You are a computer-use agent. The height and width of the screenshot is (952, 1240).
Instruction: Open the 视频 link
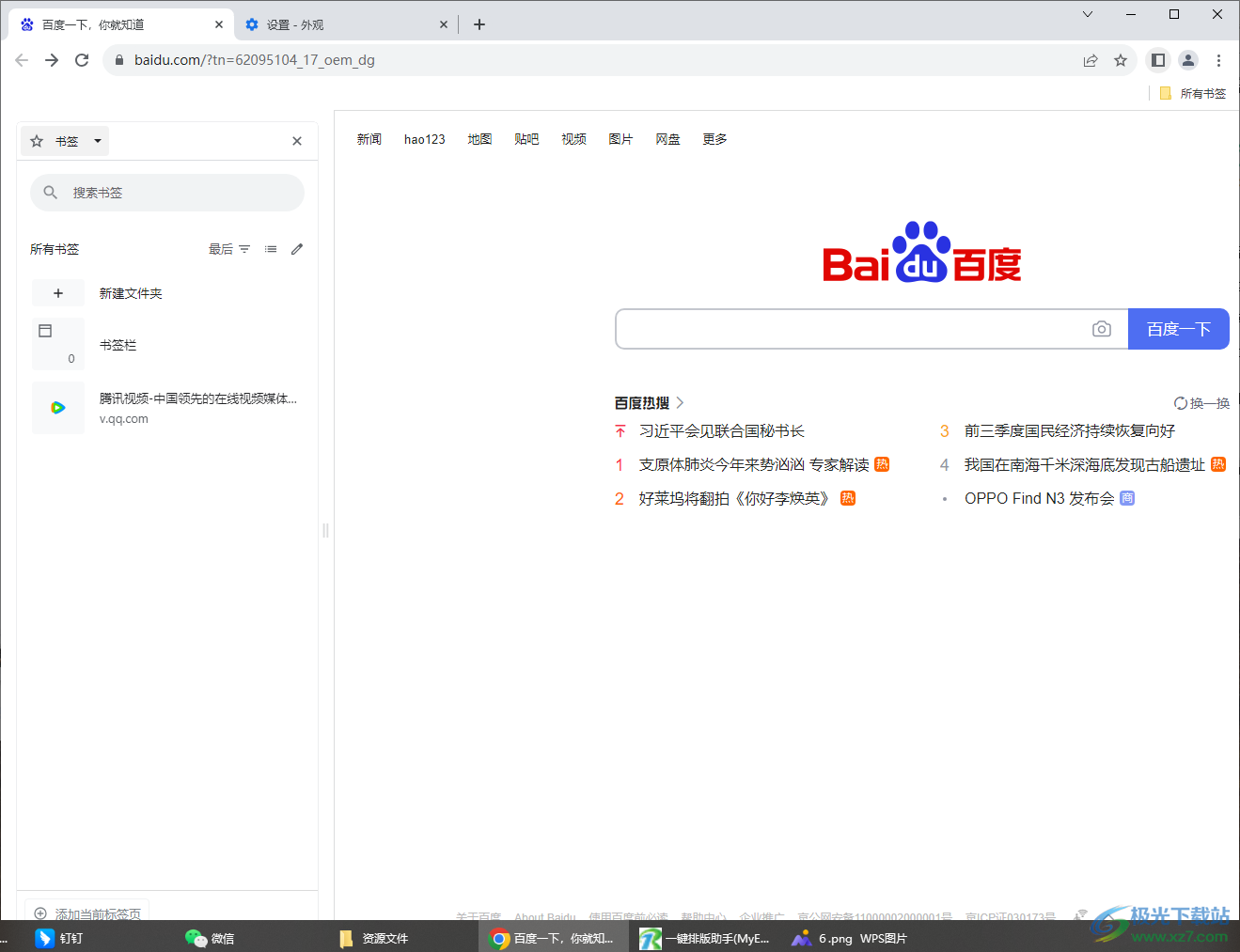574,139
